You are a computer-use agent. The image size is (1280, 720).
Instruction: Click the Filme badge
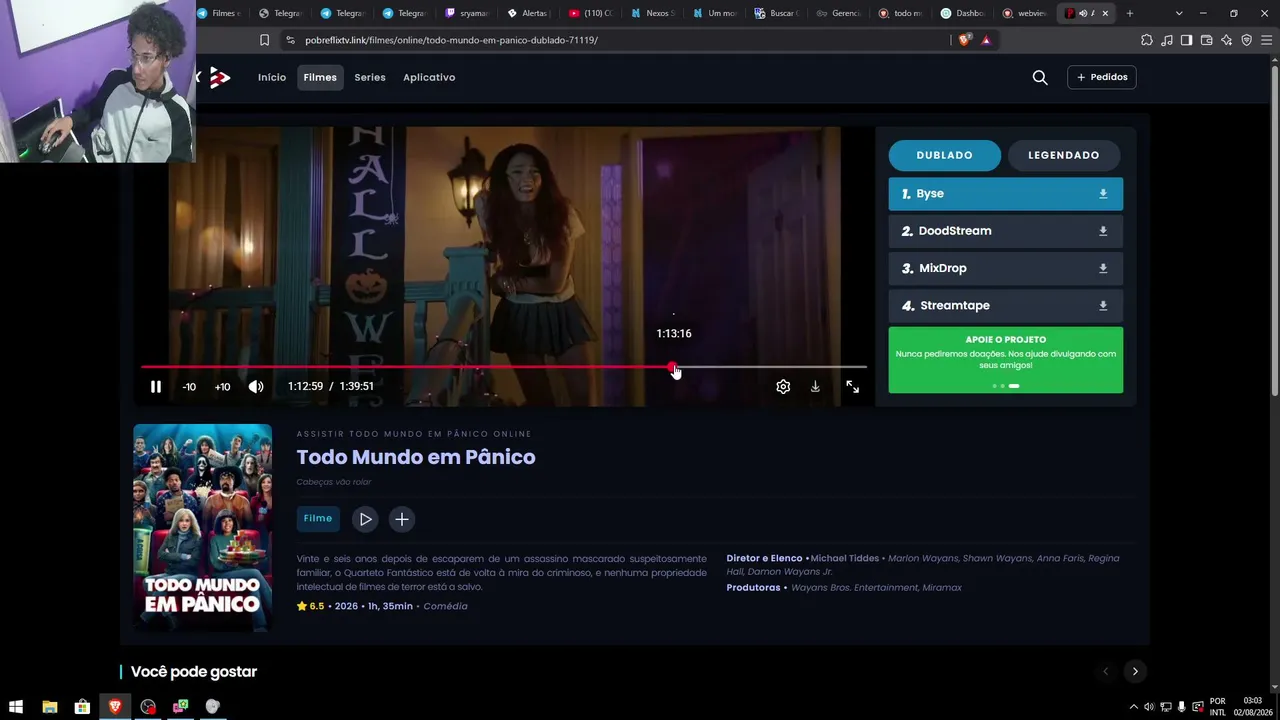click(x=318, y=518)
